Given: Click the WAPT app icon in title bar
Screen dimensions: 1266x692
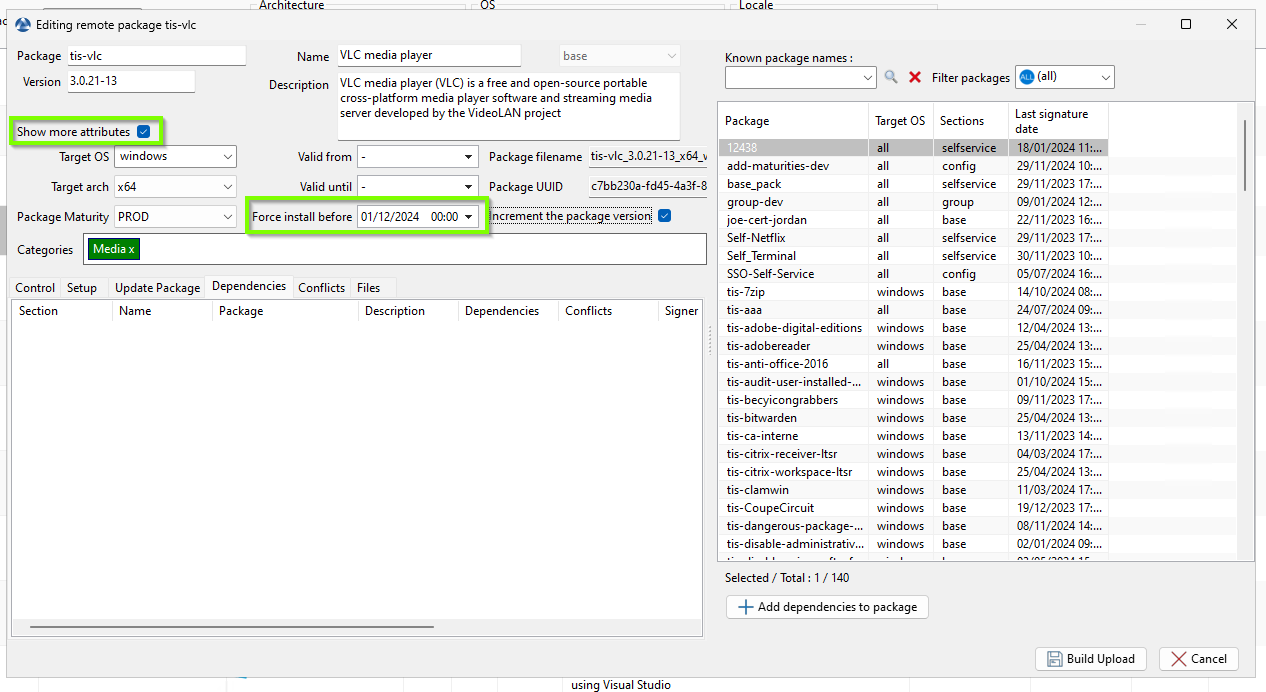Looking at the screenshot, I should tap(23, 25).
